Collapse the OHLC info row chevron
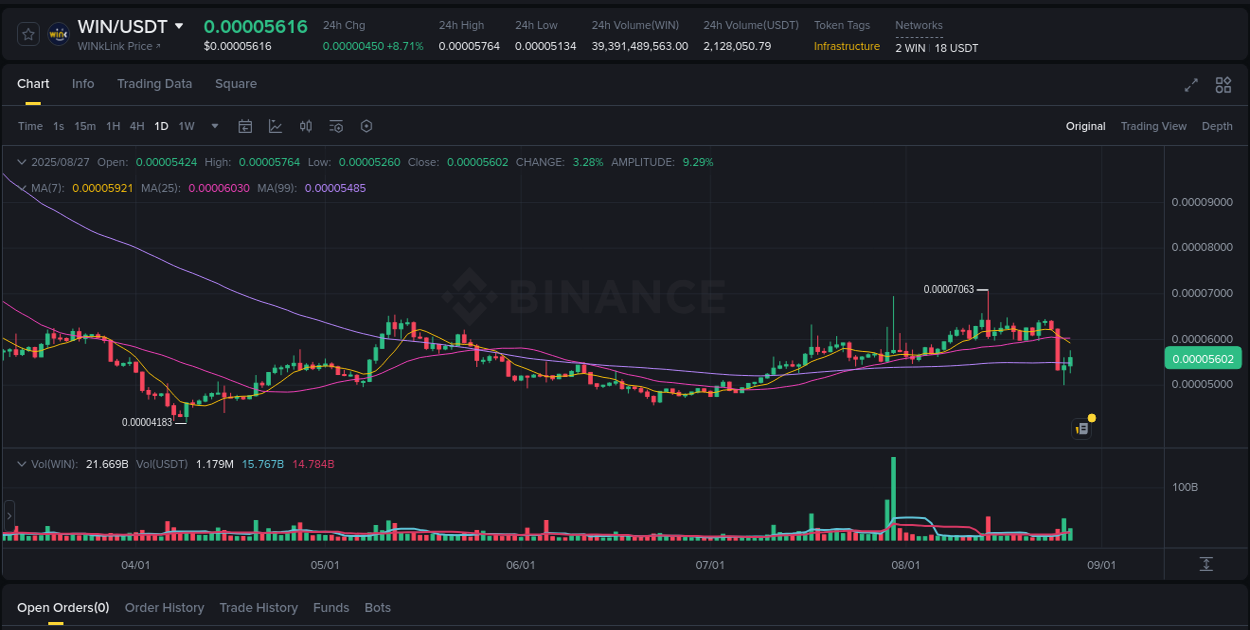 [x=22, y=161]
